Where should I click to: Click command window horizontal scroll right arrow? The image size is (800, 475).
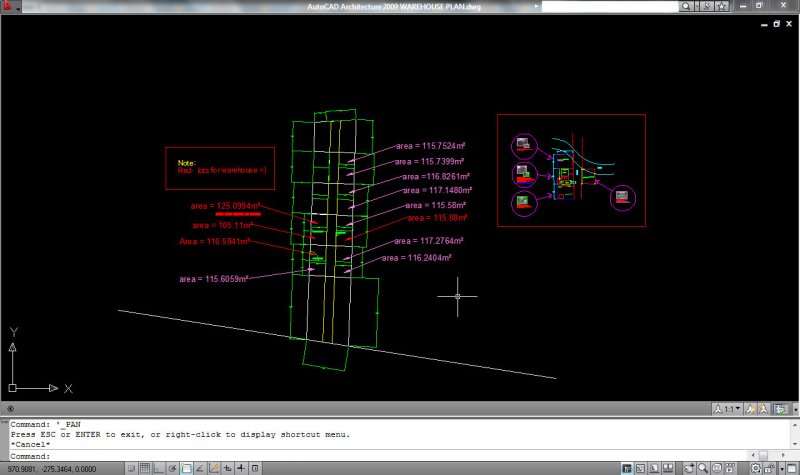coord(783,455)
